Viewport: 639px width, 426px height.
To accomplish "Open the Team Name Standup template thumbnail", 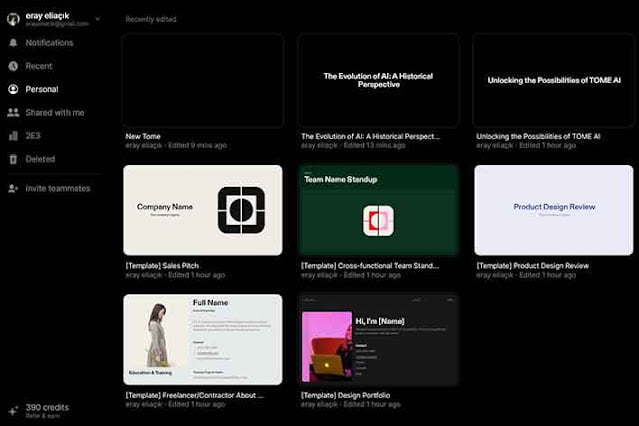I will point(379,210).
